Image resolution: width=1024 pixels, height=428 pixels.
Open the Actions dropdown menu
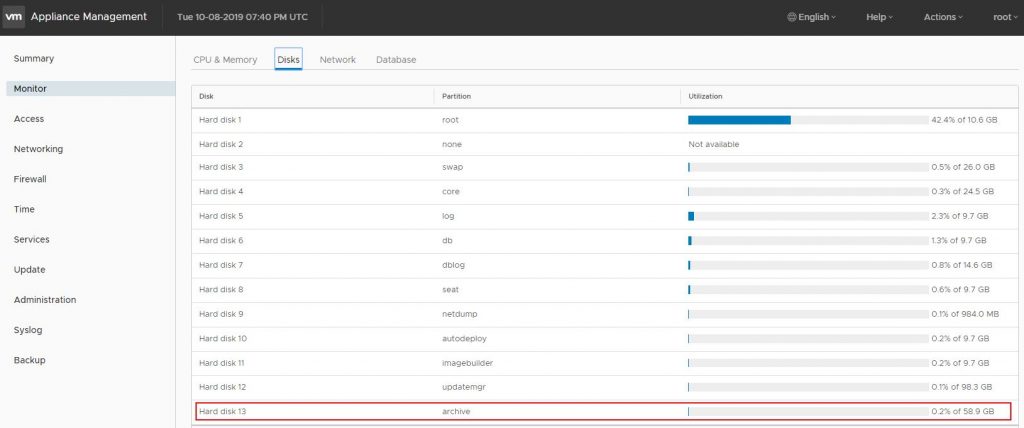943,17
